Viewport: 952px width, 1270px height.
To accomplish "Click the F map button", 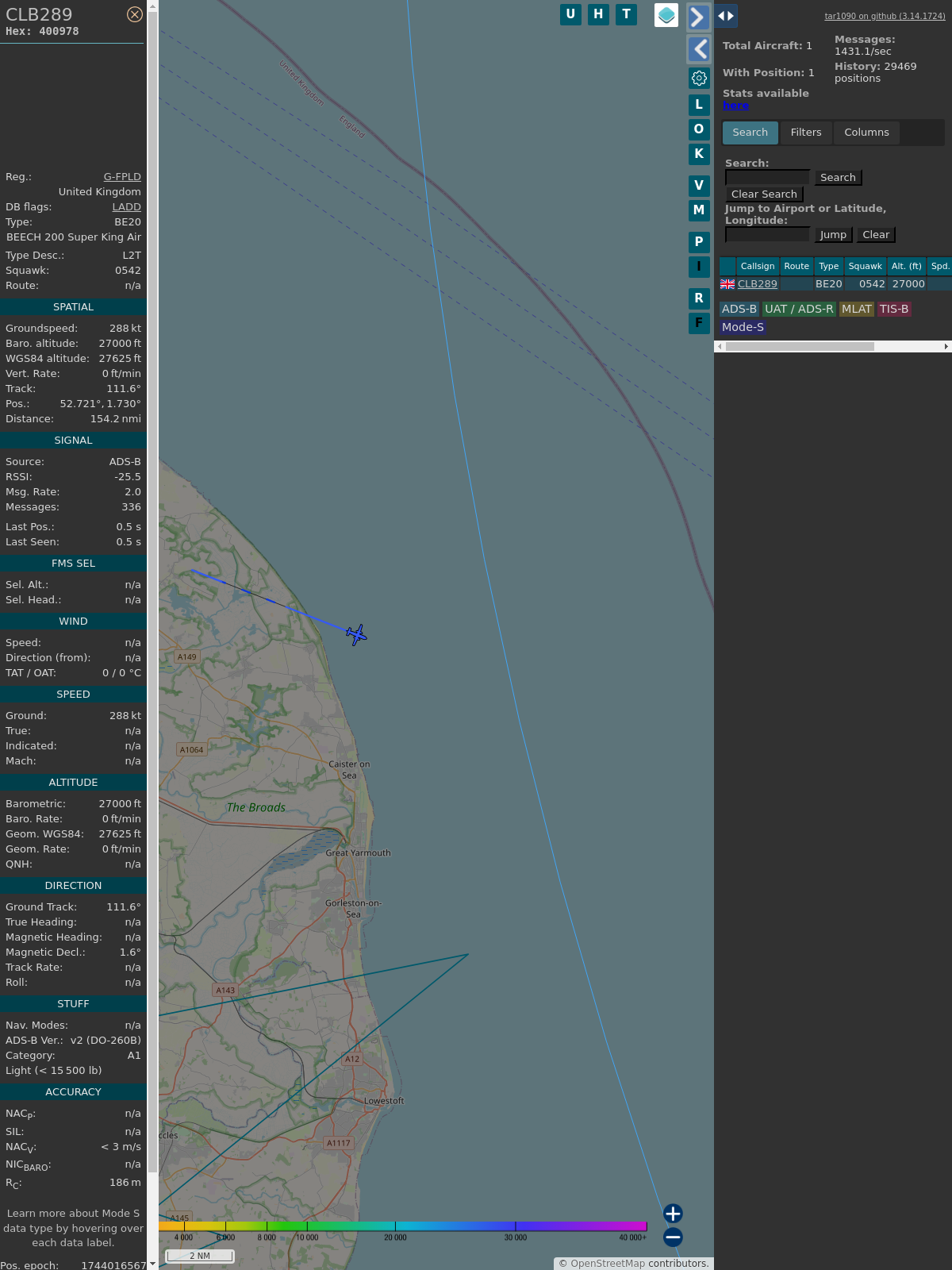I will 699,323.
